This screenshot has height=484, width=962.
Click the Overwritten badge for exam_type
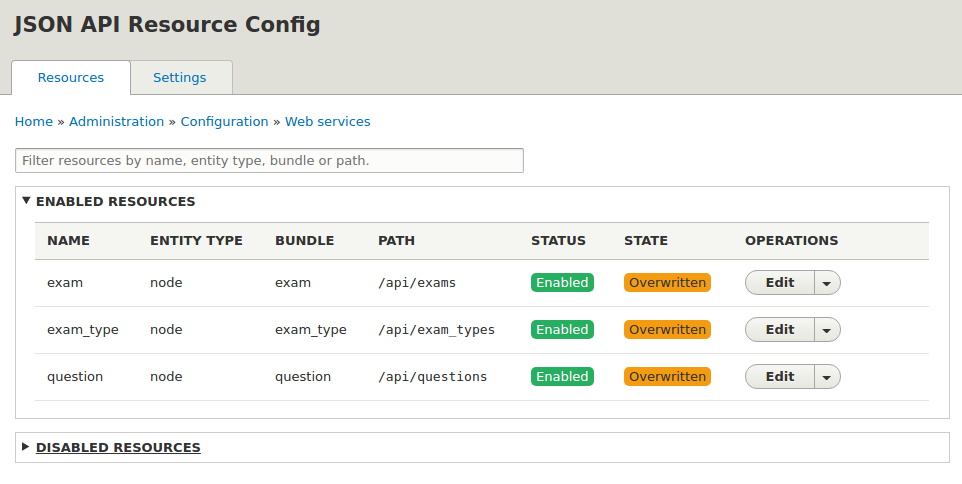point(668,330)
